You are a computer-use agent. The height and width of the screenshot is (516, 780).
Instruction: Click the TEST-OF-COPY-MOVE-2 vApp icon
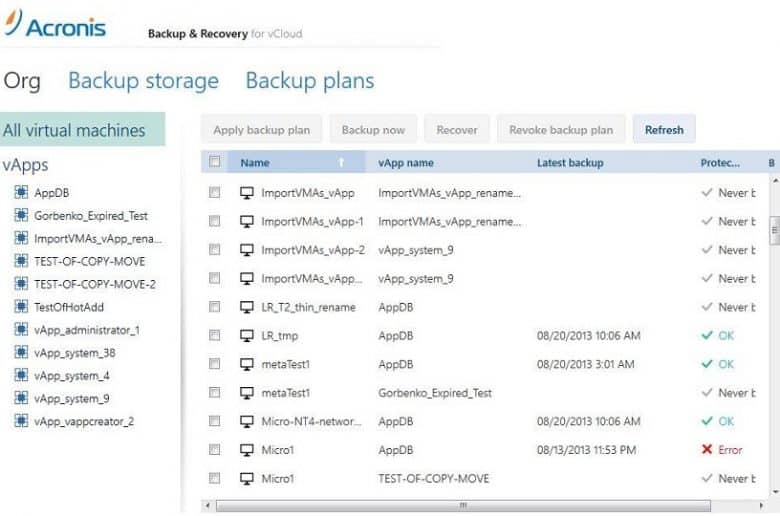click(x=21, y=284)
